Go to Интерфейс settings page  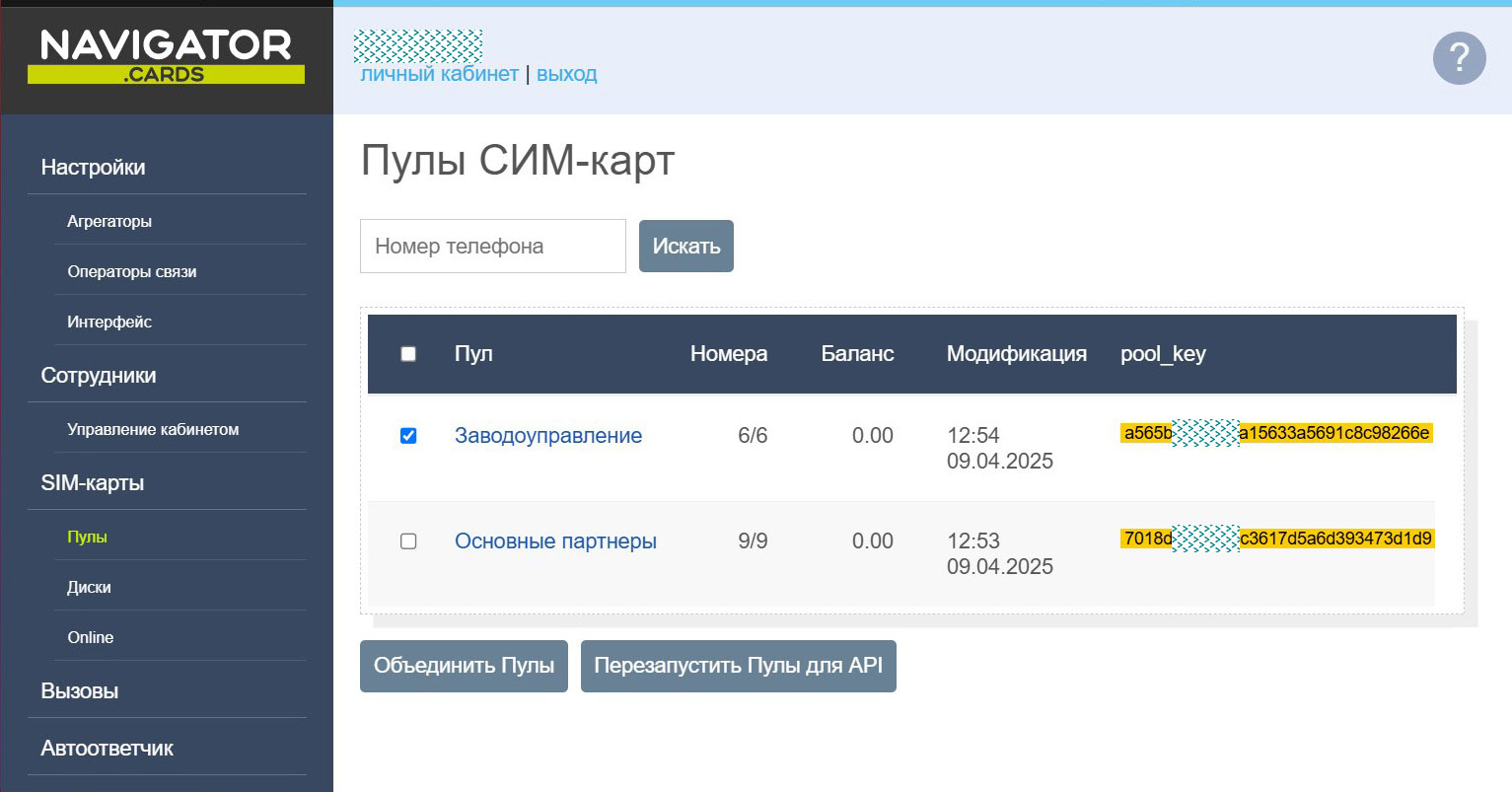[x=109, y=323]
